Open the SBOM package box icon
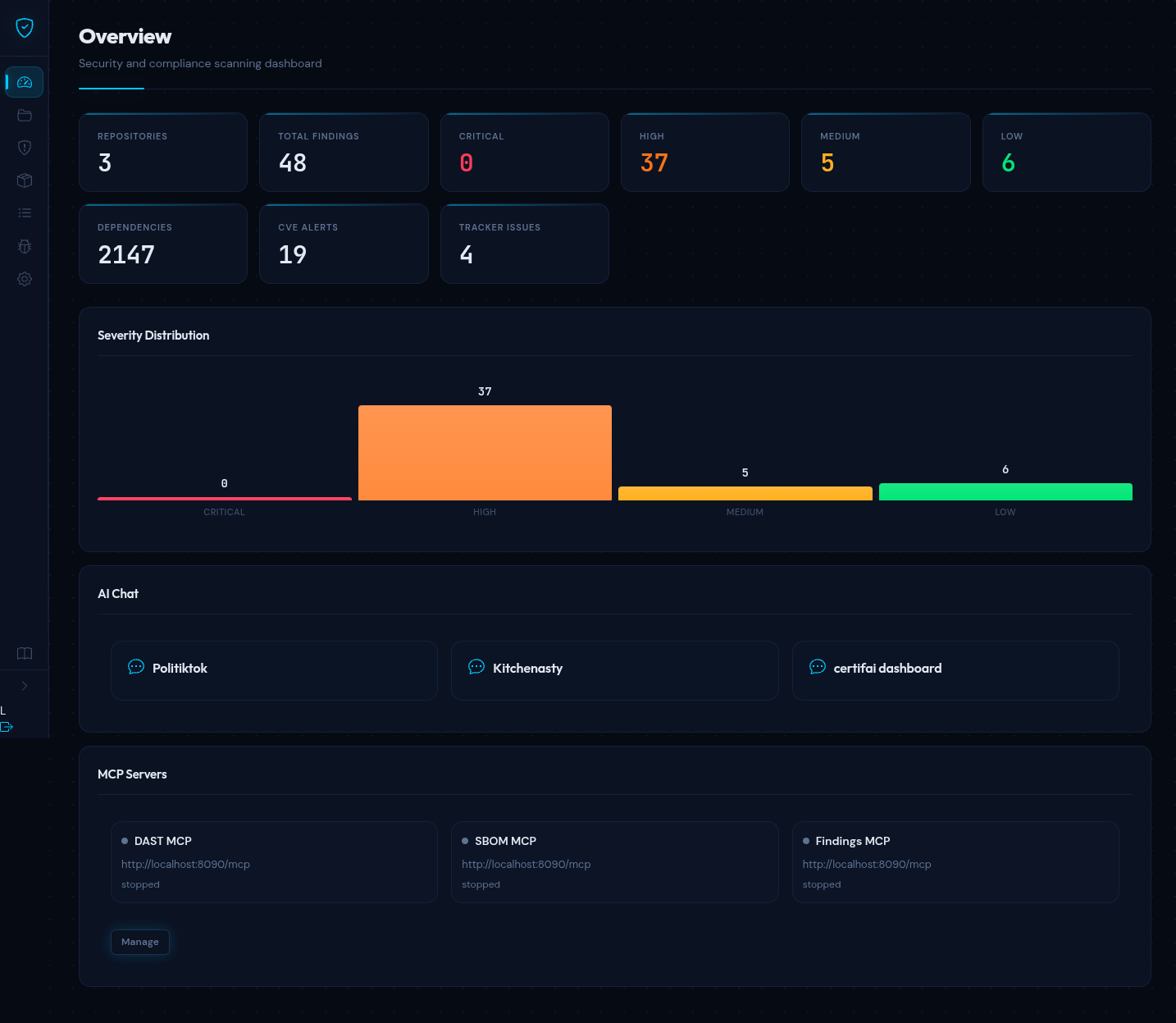1176x1023 pixels. (x=25, y=180)
